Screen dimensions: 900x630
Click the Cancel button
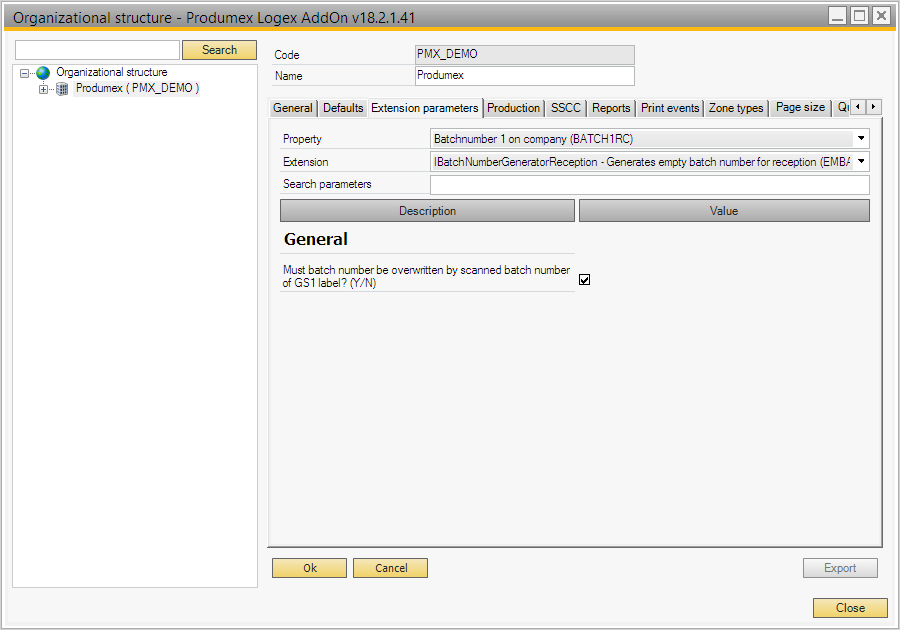(x=391, y=568)
